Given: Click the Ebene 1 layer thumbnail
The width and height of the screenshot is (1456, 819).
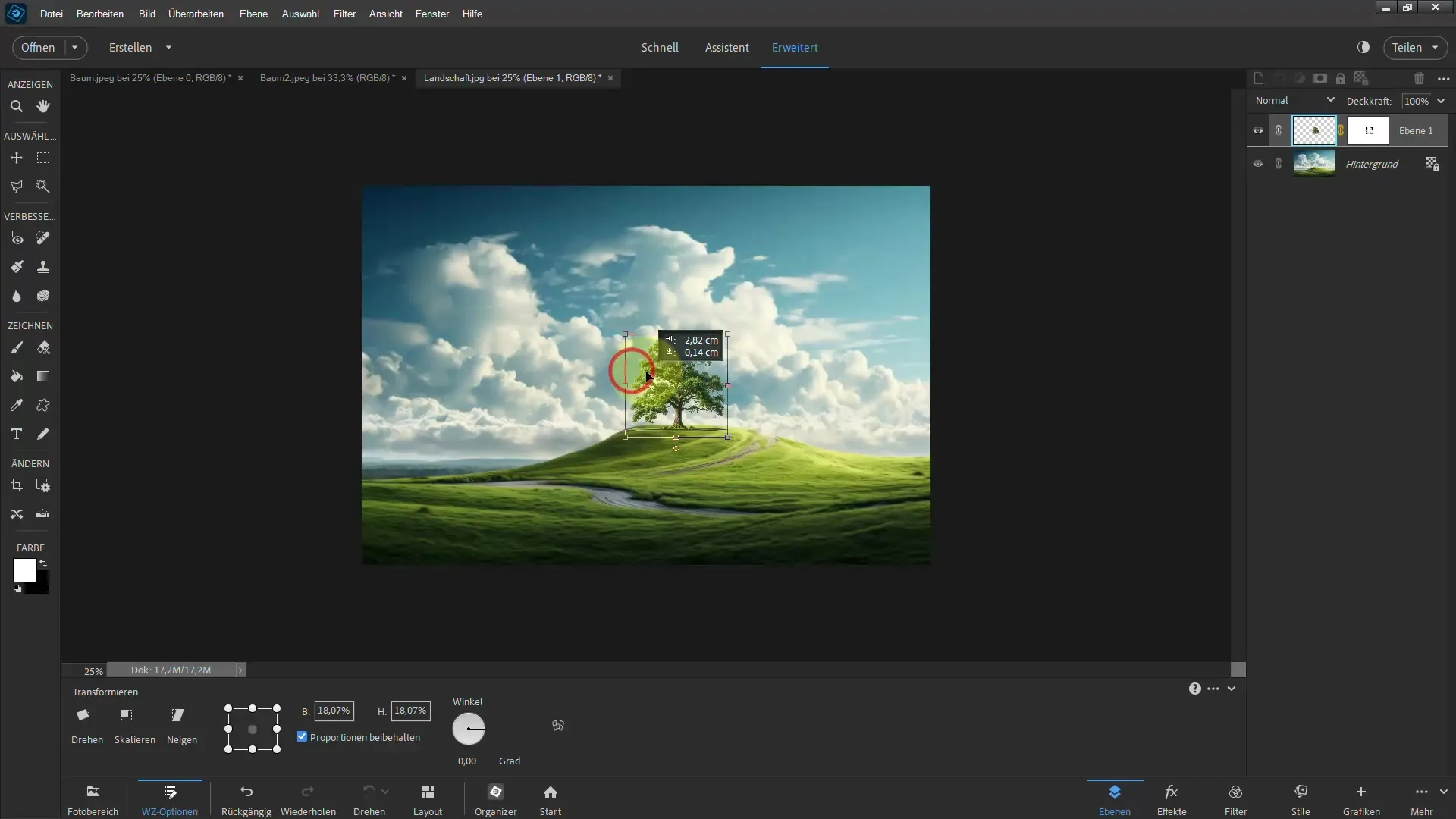Looking at the screenshot, I should coord(1314,129).
